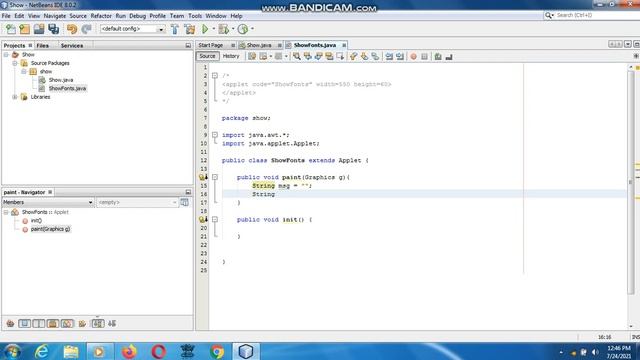Select init() in Navigator
The image size is (640, 360).
pyautogui.click(x=36, y=221)
